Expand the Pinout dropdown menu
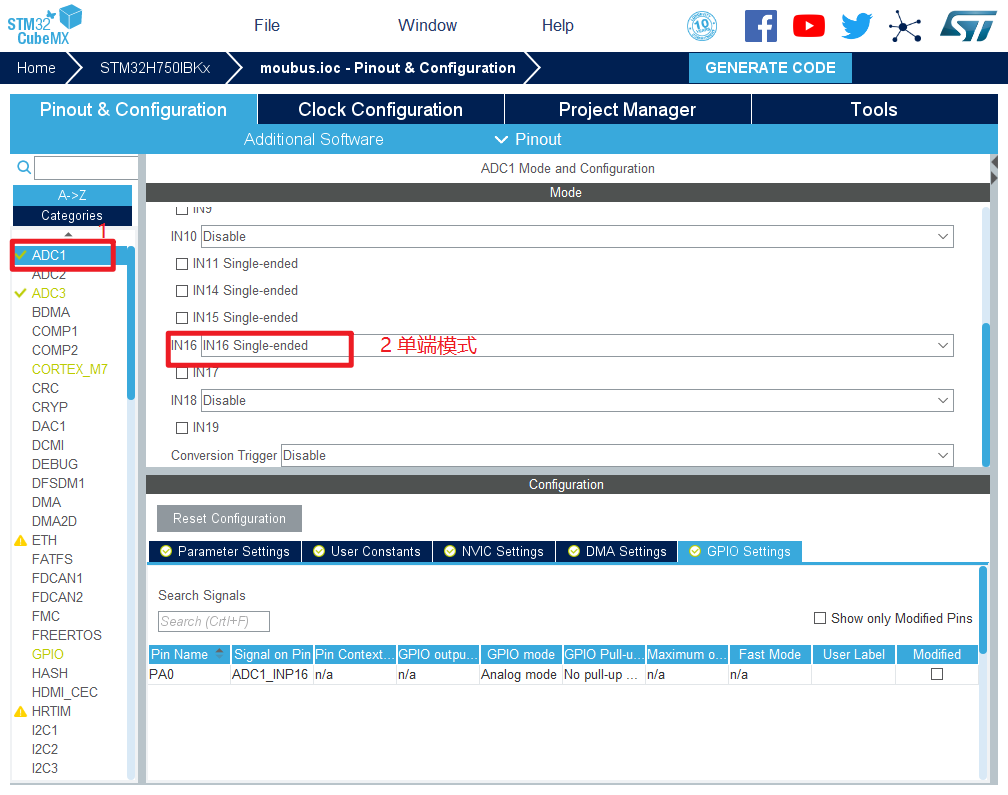This screenshot has height=795, width=1008. (x=528, y=140)
